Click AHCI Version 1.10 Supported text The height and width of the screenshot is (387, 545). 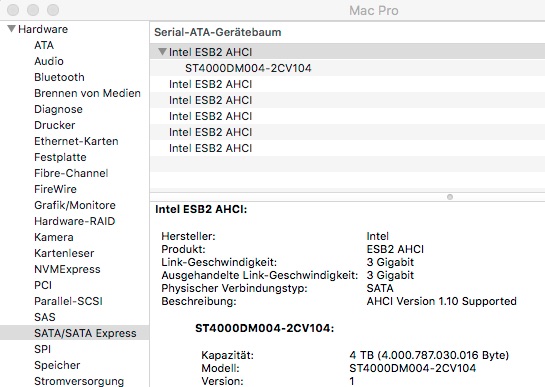tap(441, 301)
